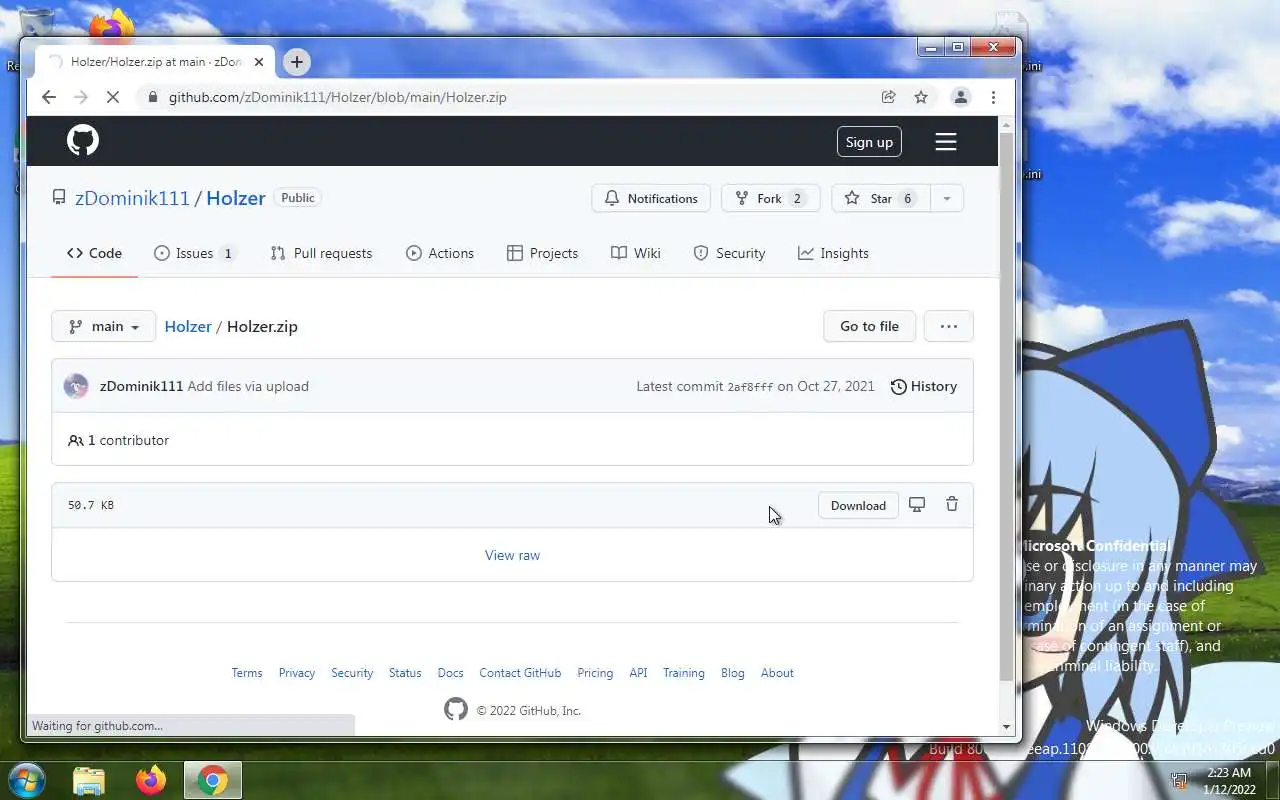
Task: Open the zDominik111 owner link
Action: coord(132,198)
